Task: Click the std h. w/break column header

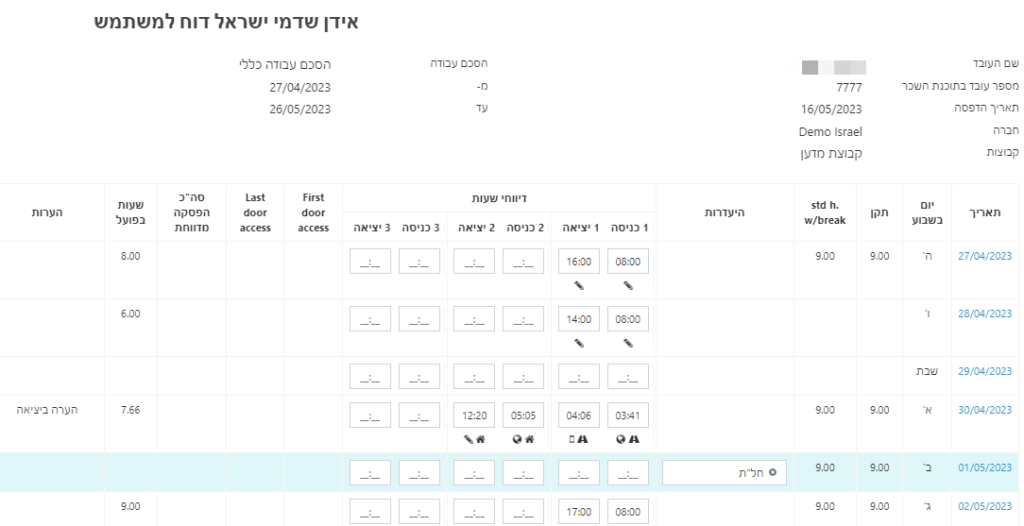Action: tap(825, 212)
